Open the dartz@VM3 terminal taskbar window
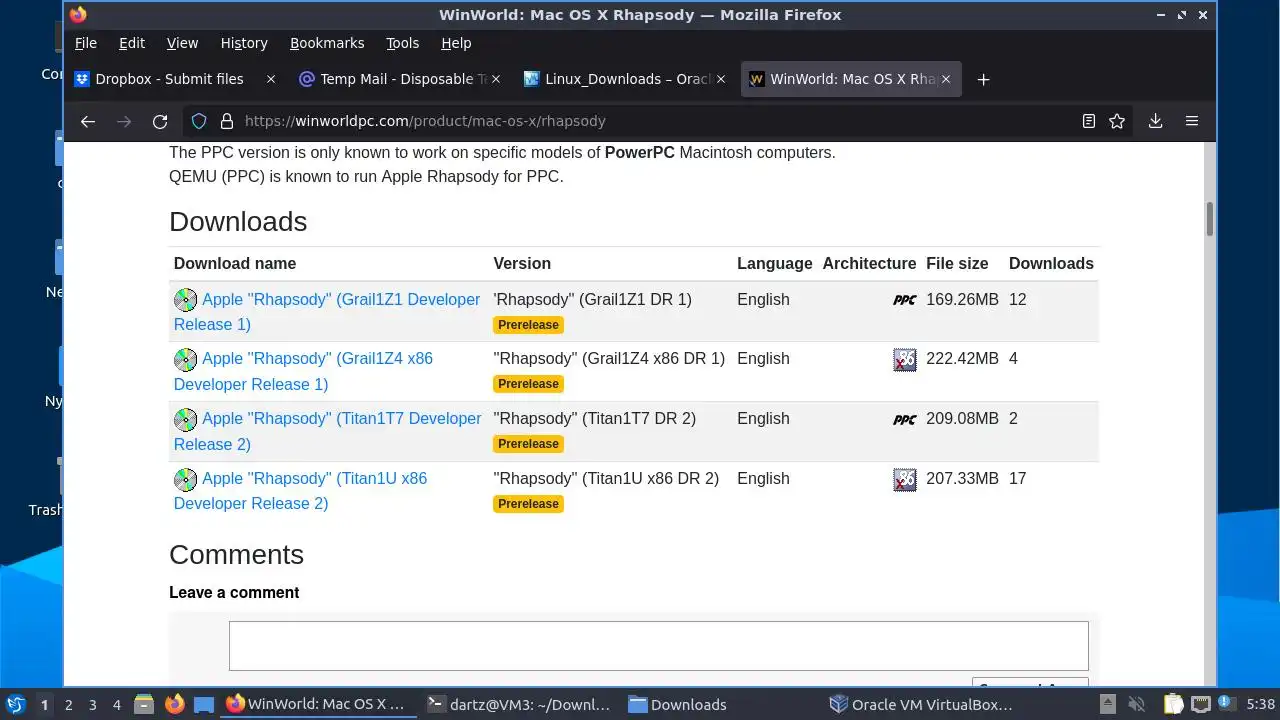 tap(518, 705)
